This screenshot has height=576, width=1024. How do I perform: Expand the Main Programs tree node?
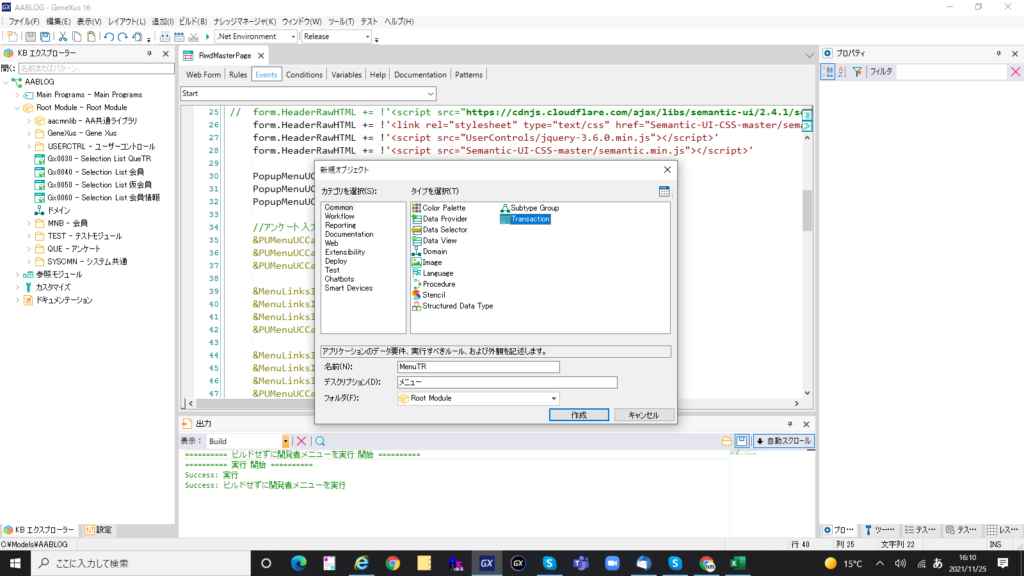click(18, 95)
